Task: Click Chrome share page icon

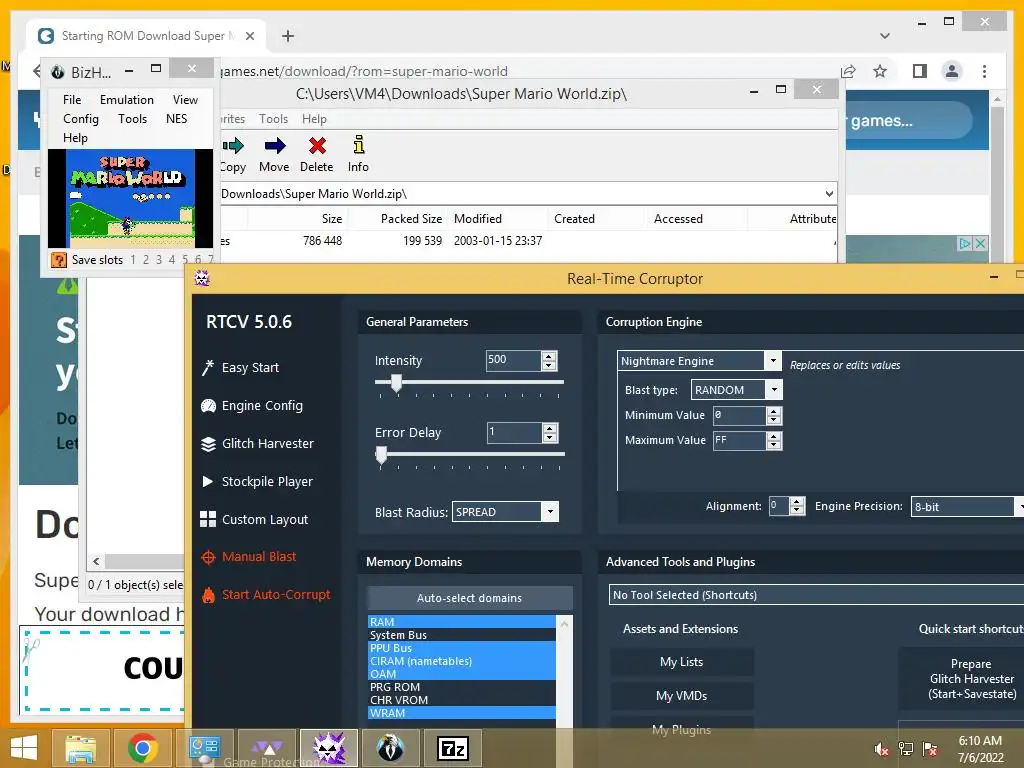Action: pyautogui.click(x=848, y=71)
